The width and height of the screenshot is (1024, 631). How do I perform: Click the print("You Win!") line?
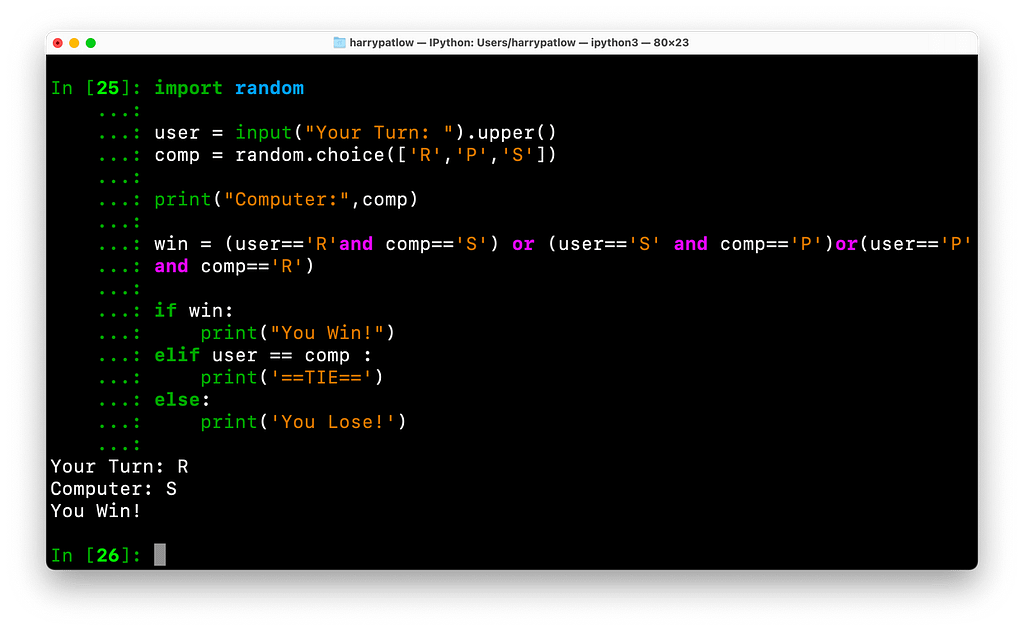298,332
